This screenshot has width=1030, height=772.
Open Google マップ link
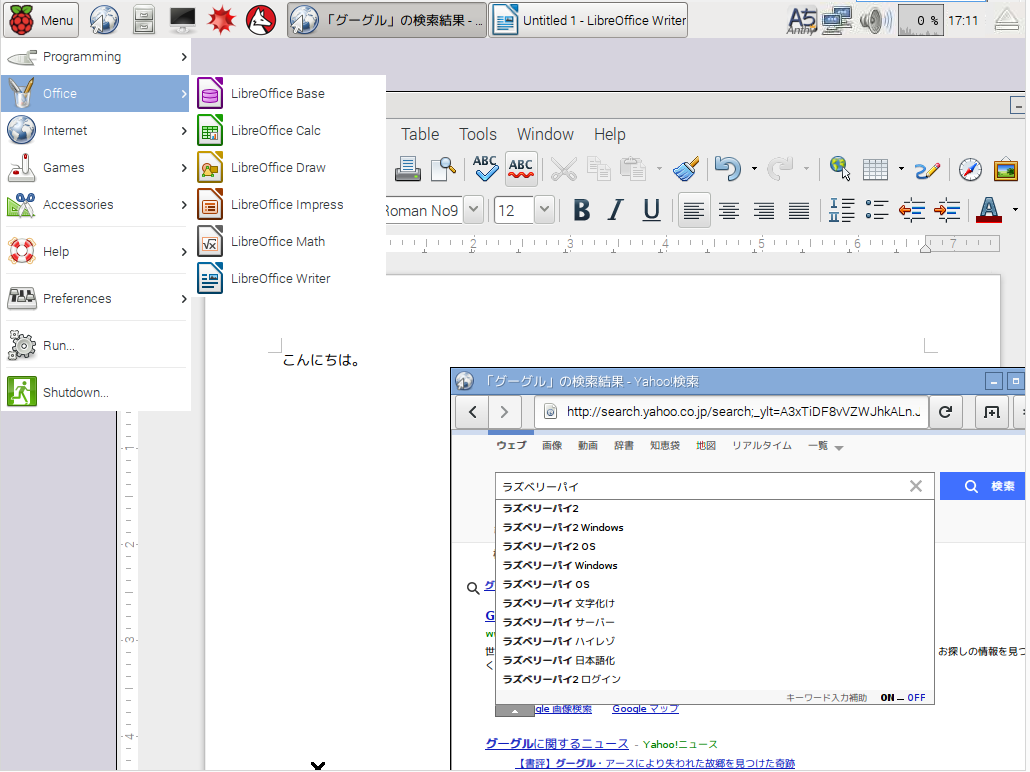pyautogui.click(x=645, y=709)
